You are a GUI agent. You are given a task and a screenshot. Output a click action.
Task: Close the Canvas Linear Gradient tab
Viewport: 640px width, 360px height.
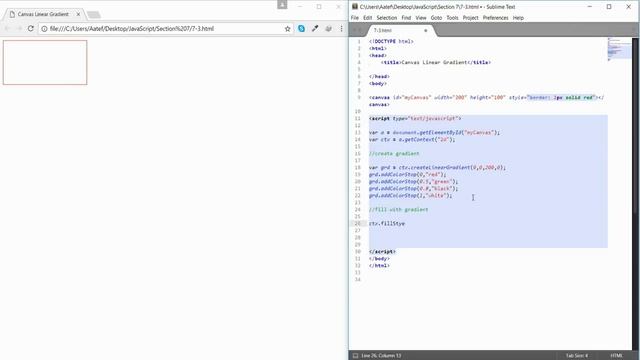[x=78, y=14]
